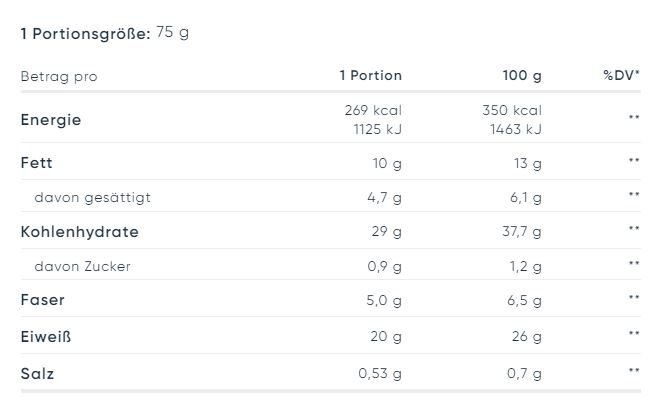This screenshot has height=401, width=660.
Task: Select the Kohlenhydrate row label
Action: 80,232
